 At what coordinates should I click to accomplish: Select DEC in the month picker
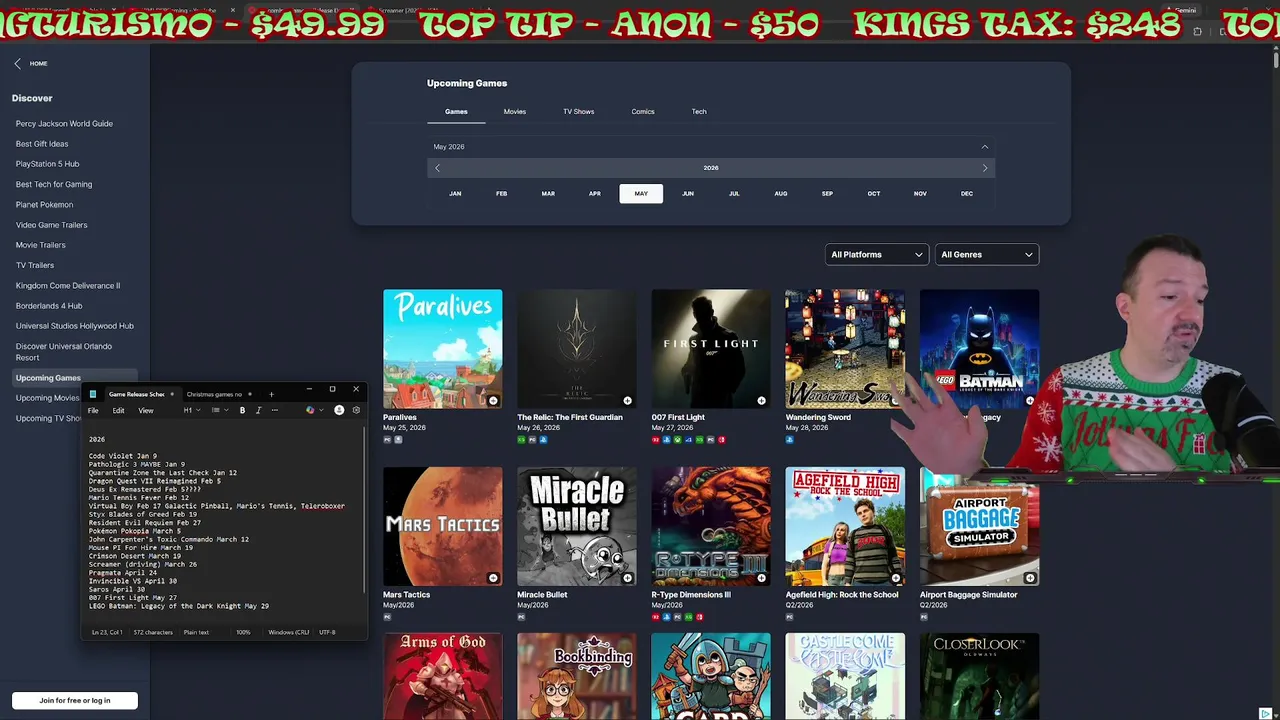[967, 194]
